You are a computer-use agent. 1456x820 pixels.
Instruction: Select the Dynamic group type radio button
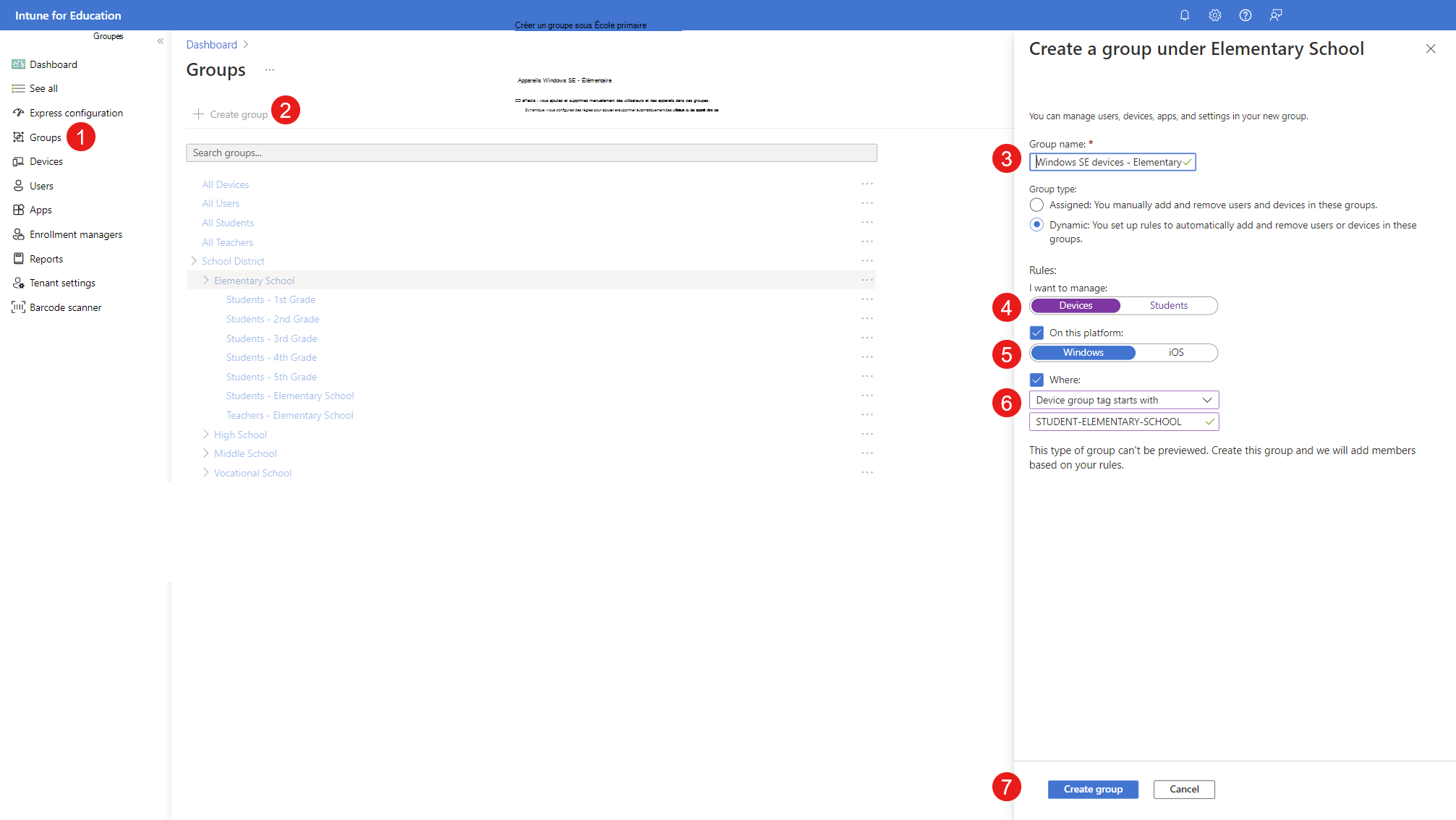(x=1036, y=224)
